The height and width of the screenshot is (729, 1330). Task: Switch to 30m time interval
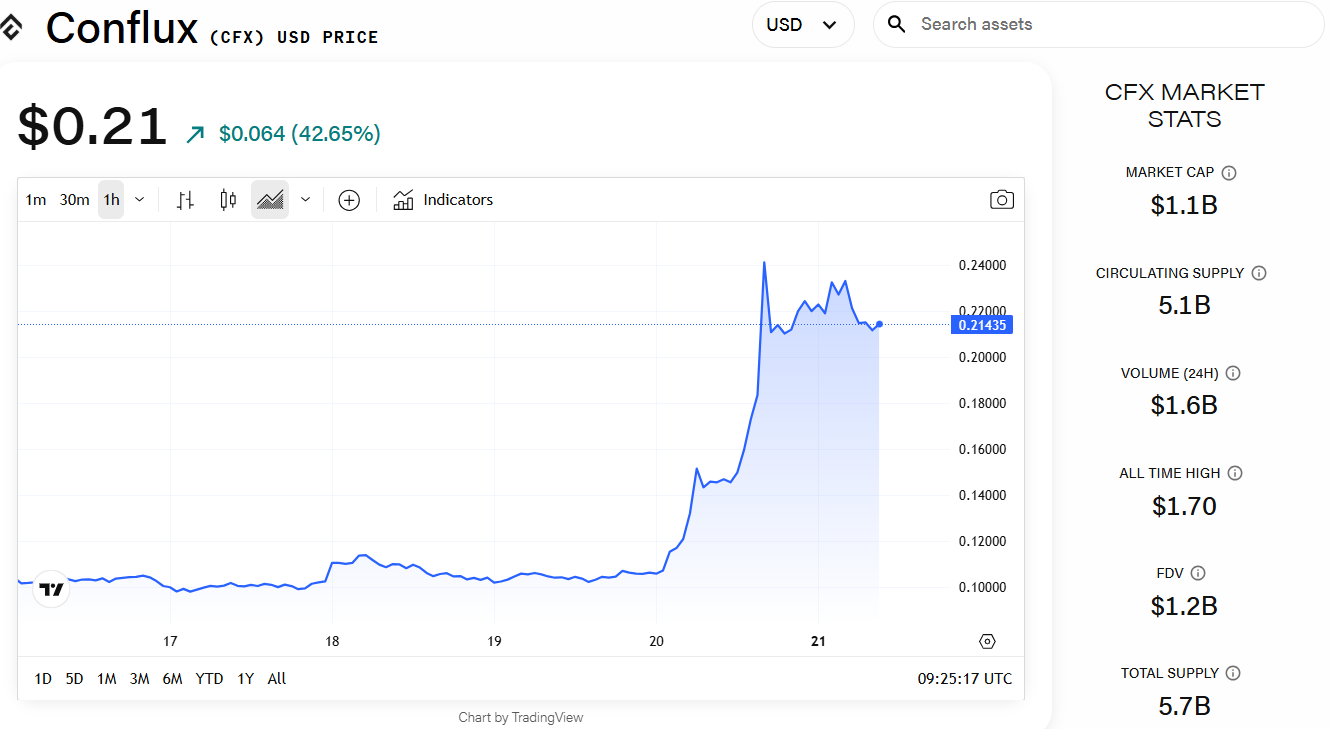point(74,200)
